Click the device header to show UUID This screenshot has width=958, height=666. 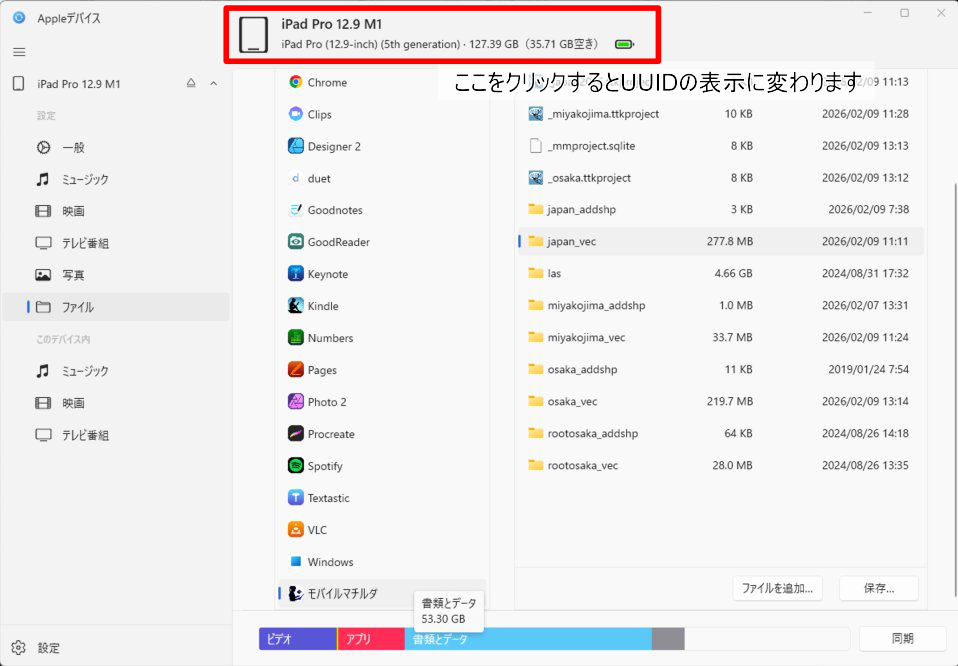(440, 34)
